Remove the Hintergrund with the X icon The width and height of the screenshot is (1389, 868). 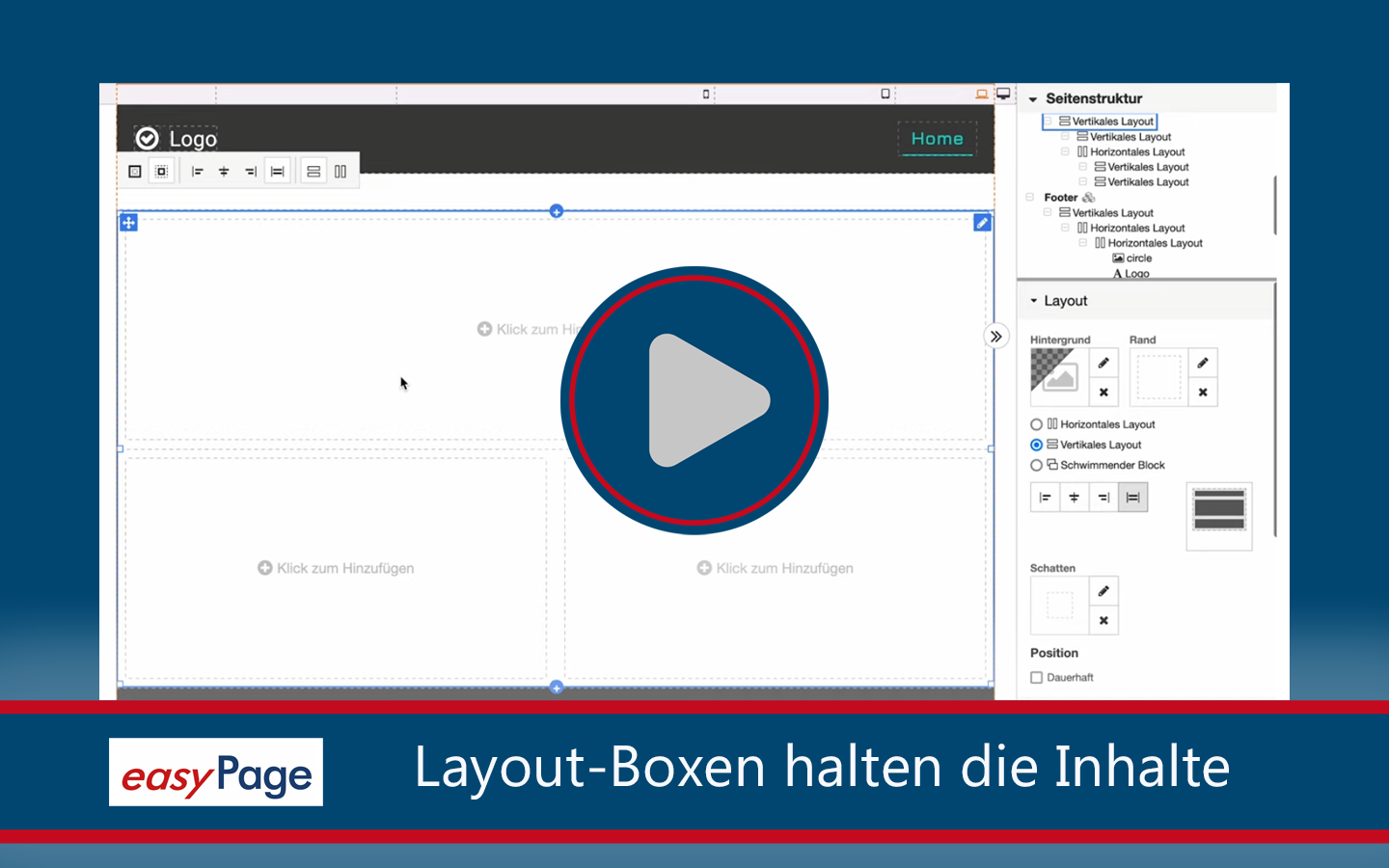(1103, 393)
